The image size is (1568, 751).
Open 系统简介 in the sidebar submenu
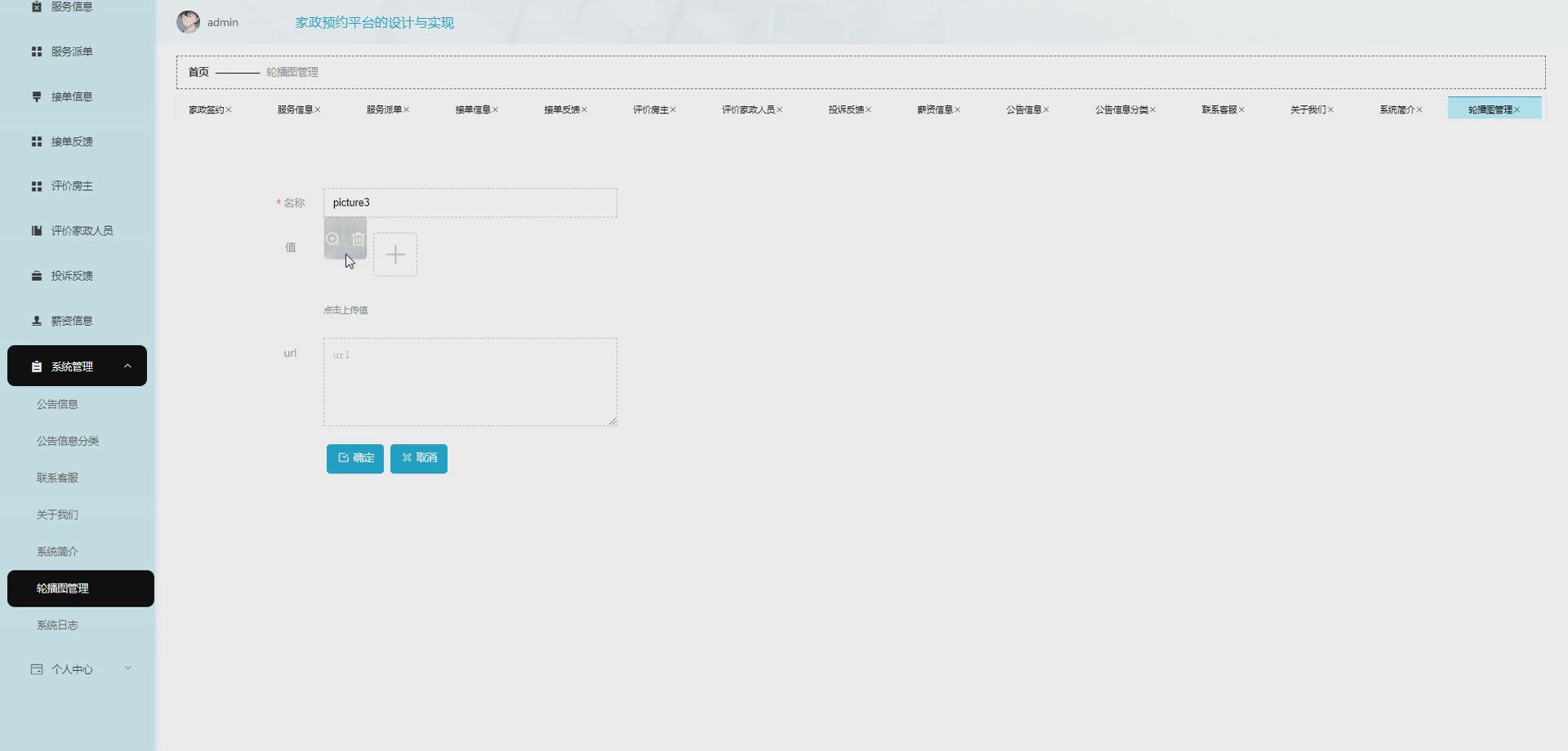pyautogui.click(x=57, y=552)
